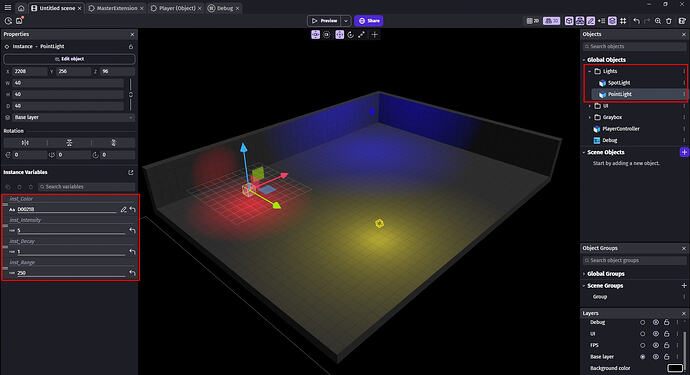Viewport: 690px width, 375px height.
Task: Click the Edit object button
Action: (69, 59)
